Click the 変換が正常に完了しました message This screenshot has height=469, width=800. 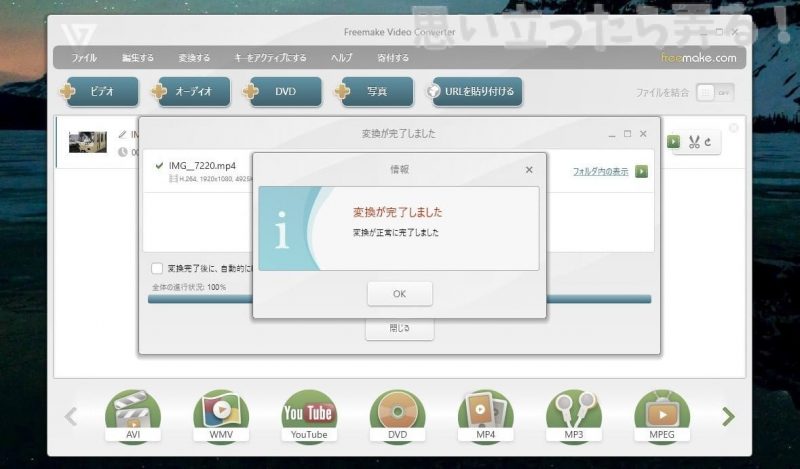[395, 233]
